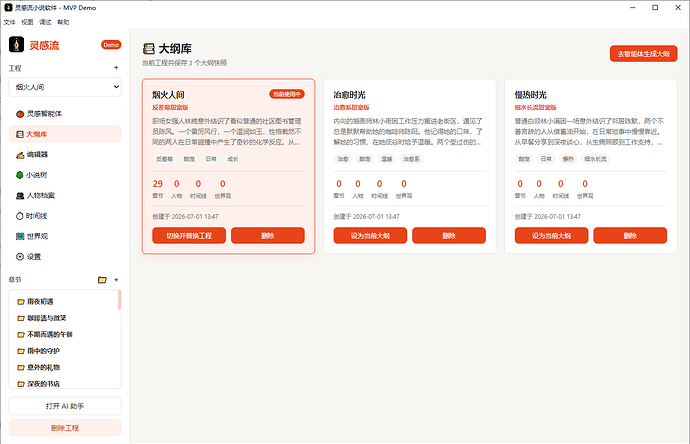Viewport: 690px width, 444px height.
Task: Set 慢热时光 as the current outline
Action: [551, 235]
